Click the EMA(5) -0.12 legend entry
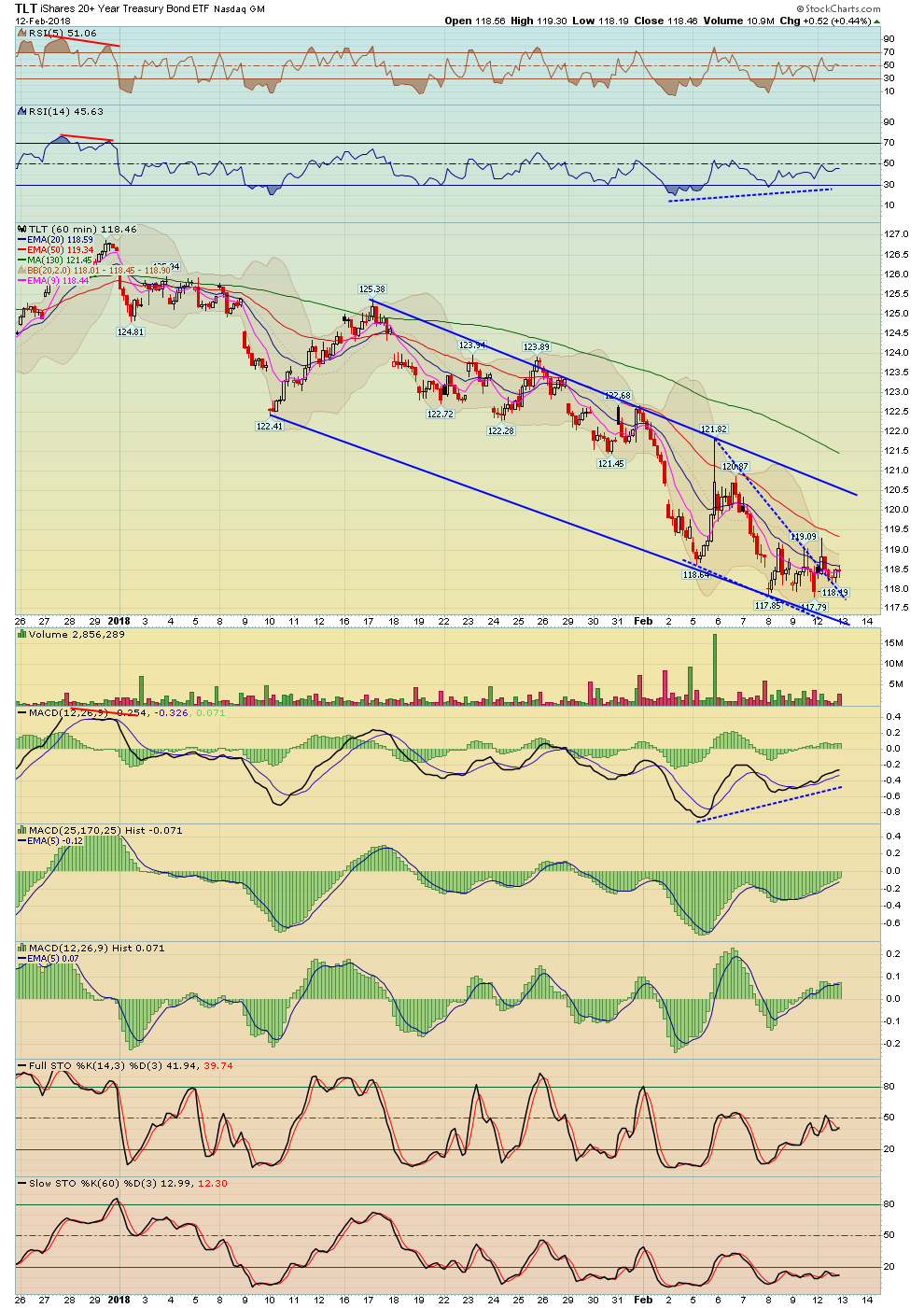Image resolution: width=924 pixels, height=1308 pixels. 55,841
